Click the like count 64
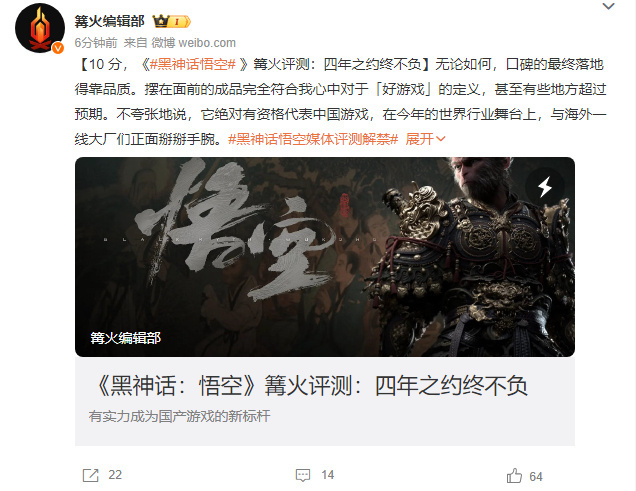Image resolution: width=636 pixels, height=491 pixels. coord(536,476)
